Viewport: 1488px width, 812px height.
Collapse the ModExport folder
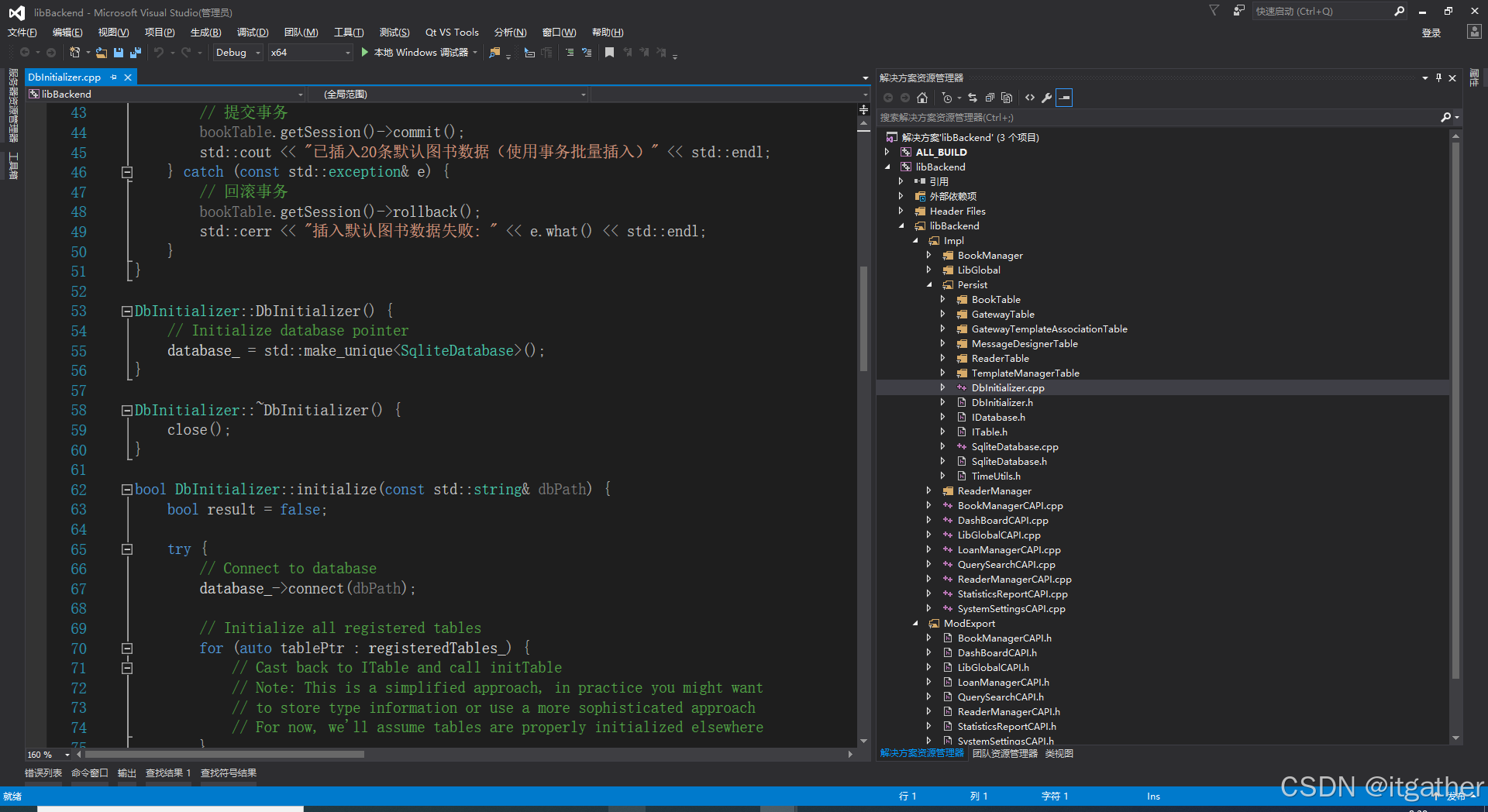click(915, 623)
